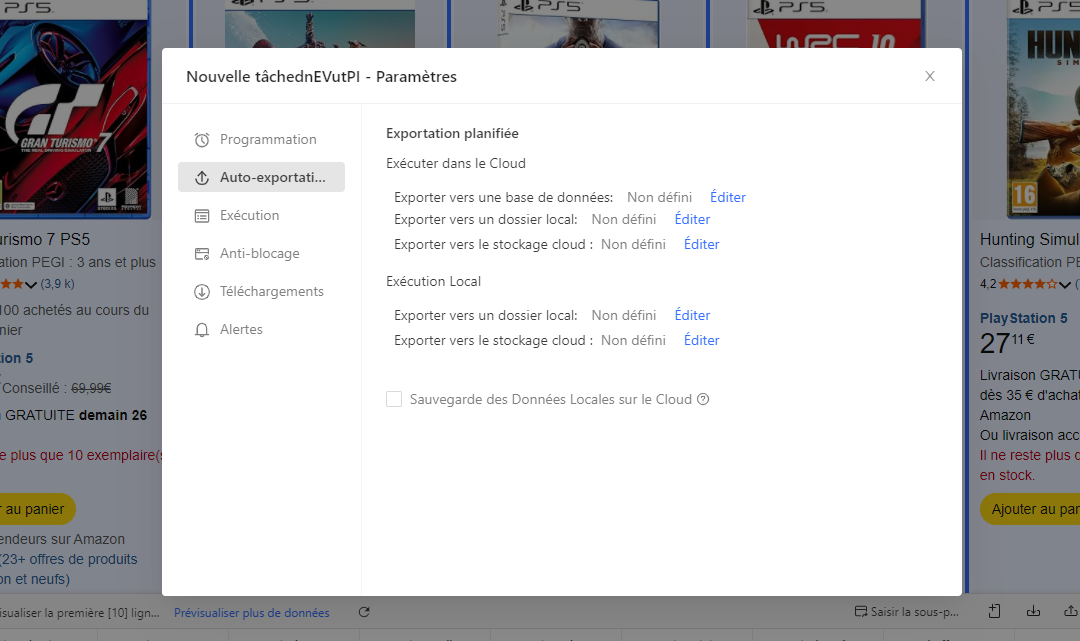Click the add-new icon in bottom status bar

pos(992,610)
